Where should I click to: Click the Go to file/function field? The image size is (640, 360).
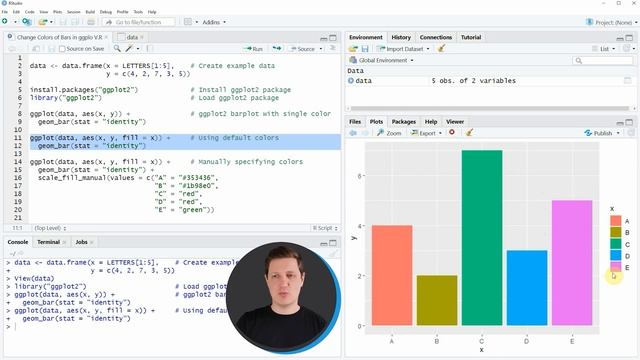[139, 22]
